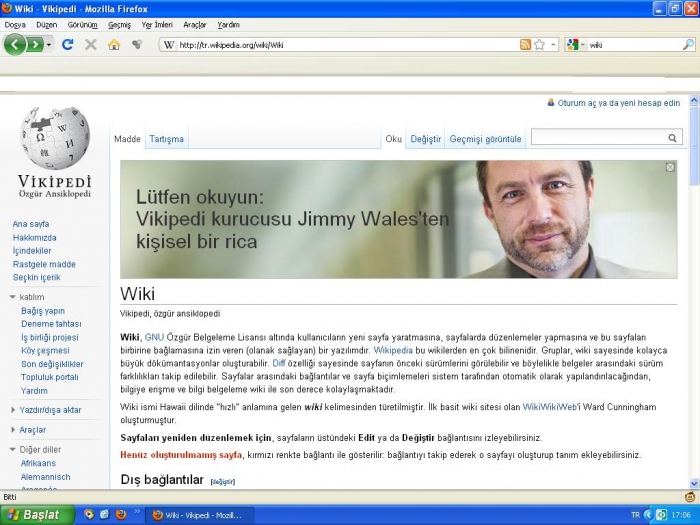Subscribe using the orange RSS feed icon

click(525, 44)
